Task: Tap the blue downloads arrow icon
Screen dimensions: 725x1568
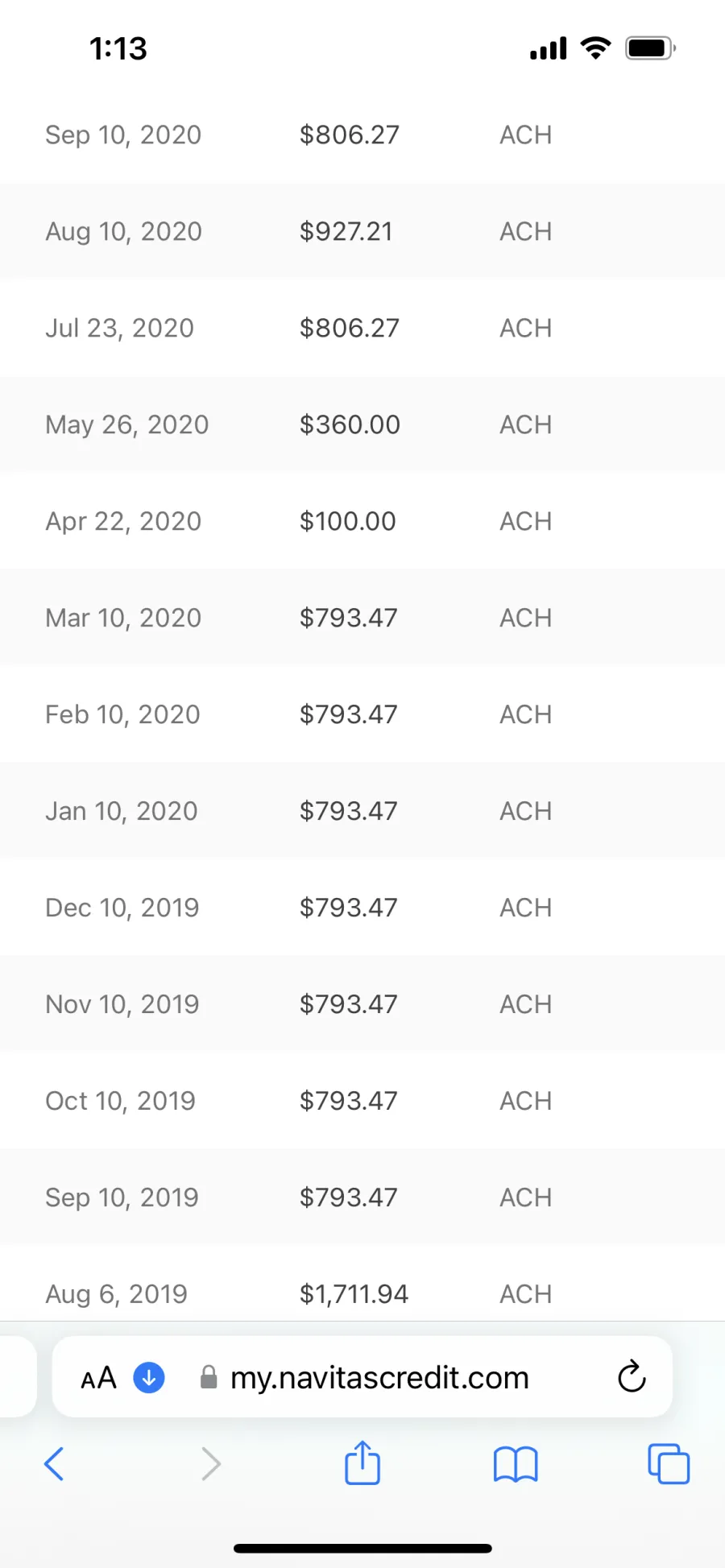Action: [x=149, y=1377]
